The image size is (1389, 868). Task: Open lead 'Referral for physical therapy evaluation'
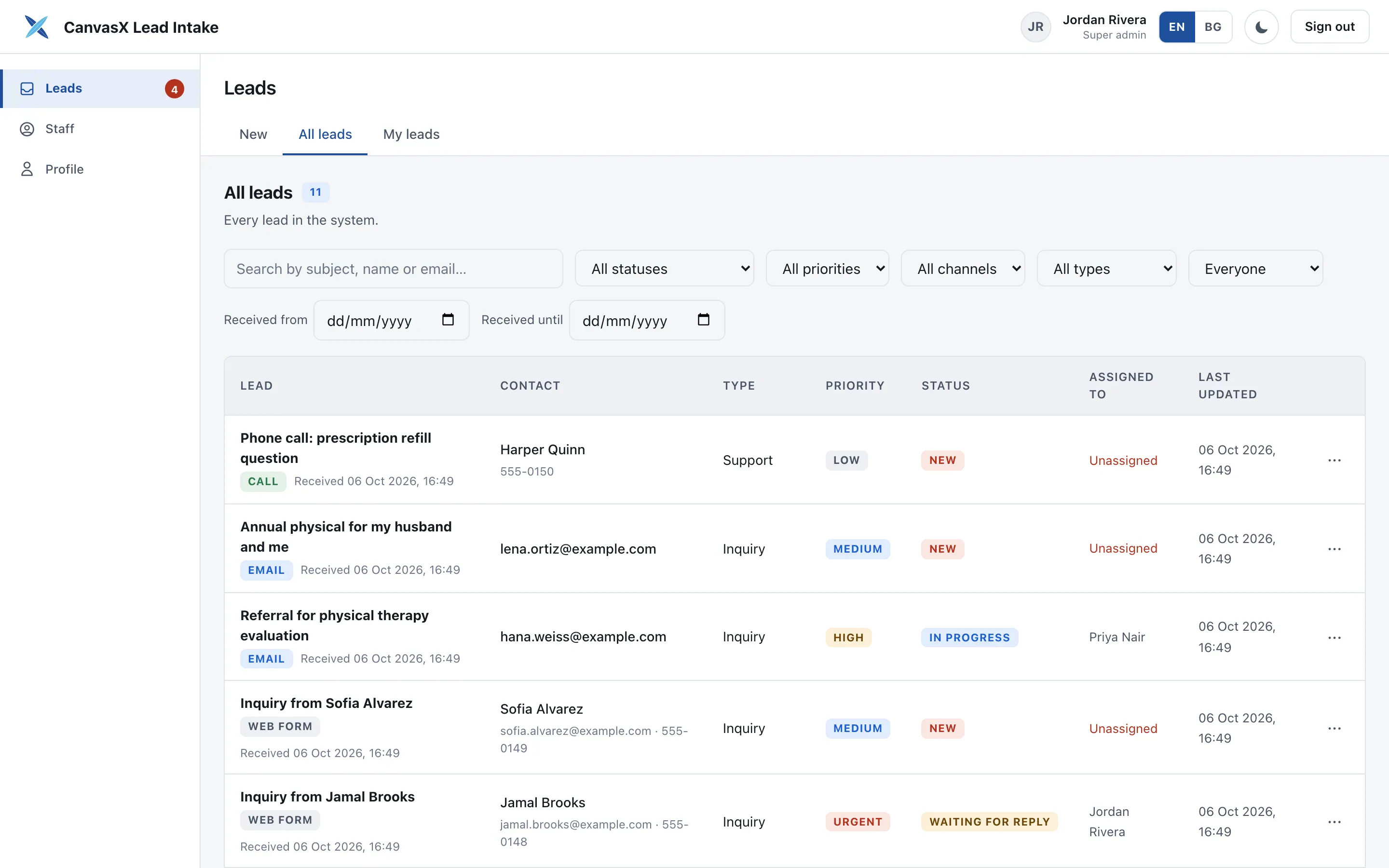[x=334, y=625]
